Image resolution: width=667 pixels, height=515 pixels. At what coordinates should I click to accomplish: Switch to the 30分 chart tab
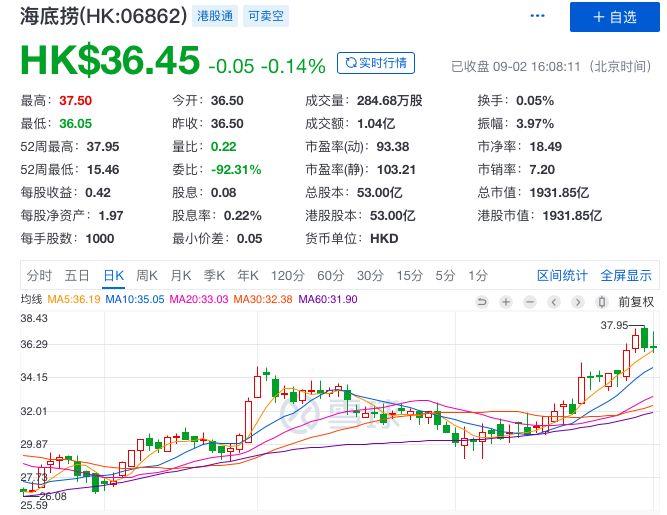(x=370, y=276)
